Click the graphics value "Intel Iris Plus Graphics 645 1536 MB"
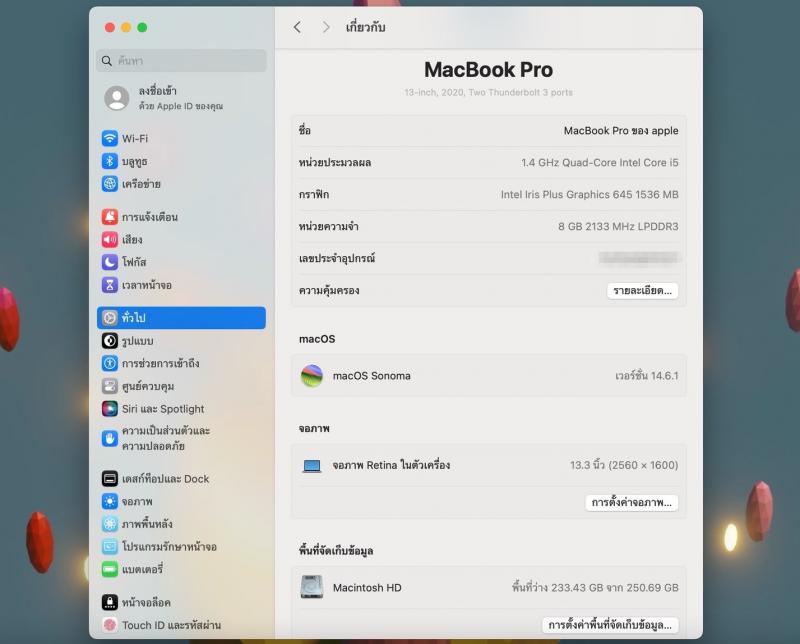 click(590, 194)
